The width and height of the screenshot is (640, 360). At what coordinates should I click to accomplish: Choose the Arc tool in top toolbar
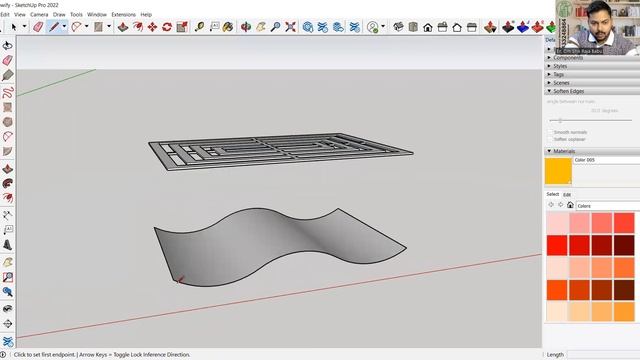pyautogui.click(x=76, y=27)
